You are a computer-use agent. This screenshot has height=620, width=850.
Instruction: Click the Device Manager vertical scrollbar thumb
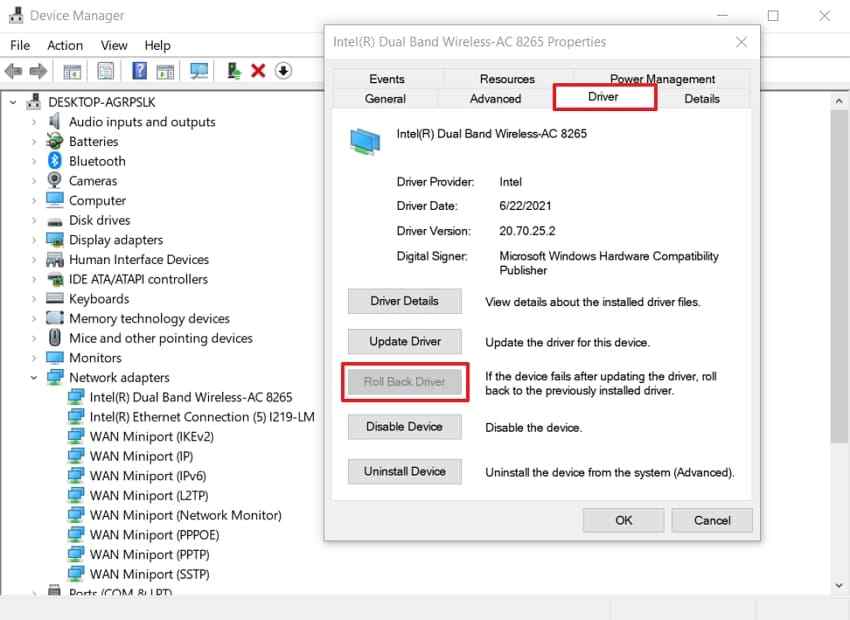click(x=839, y=276)
